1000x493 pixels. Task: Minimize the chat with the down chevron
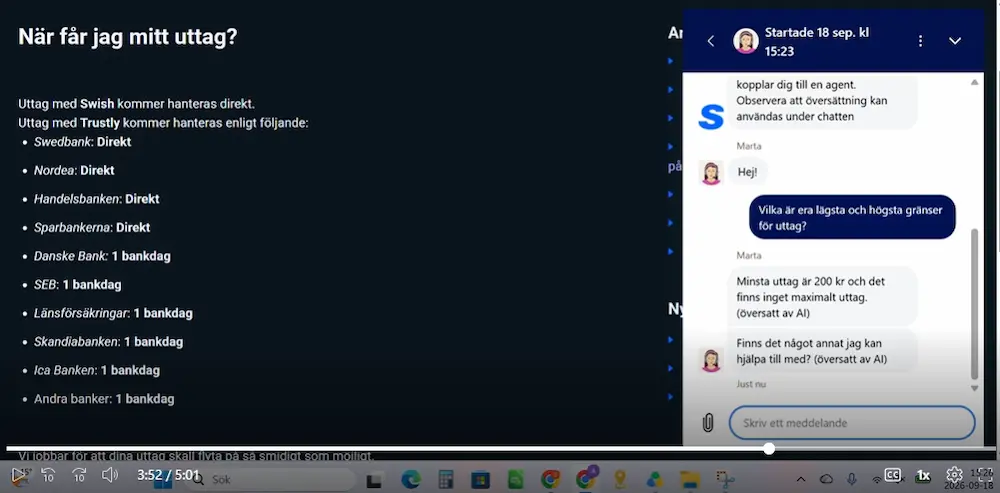click(x=955, y=41)
